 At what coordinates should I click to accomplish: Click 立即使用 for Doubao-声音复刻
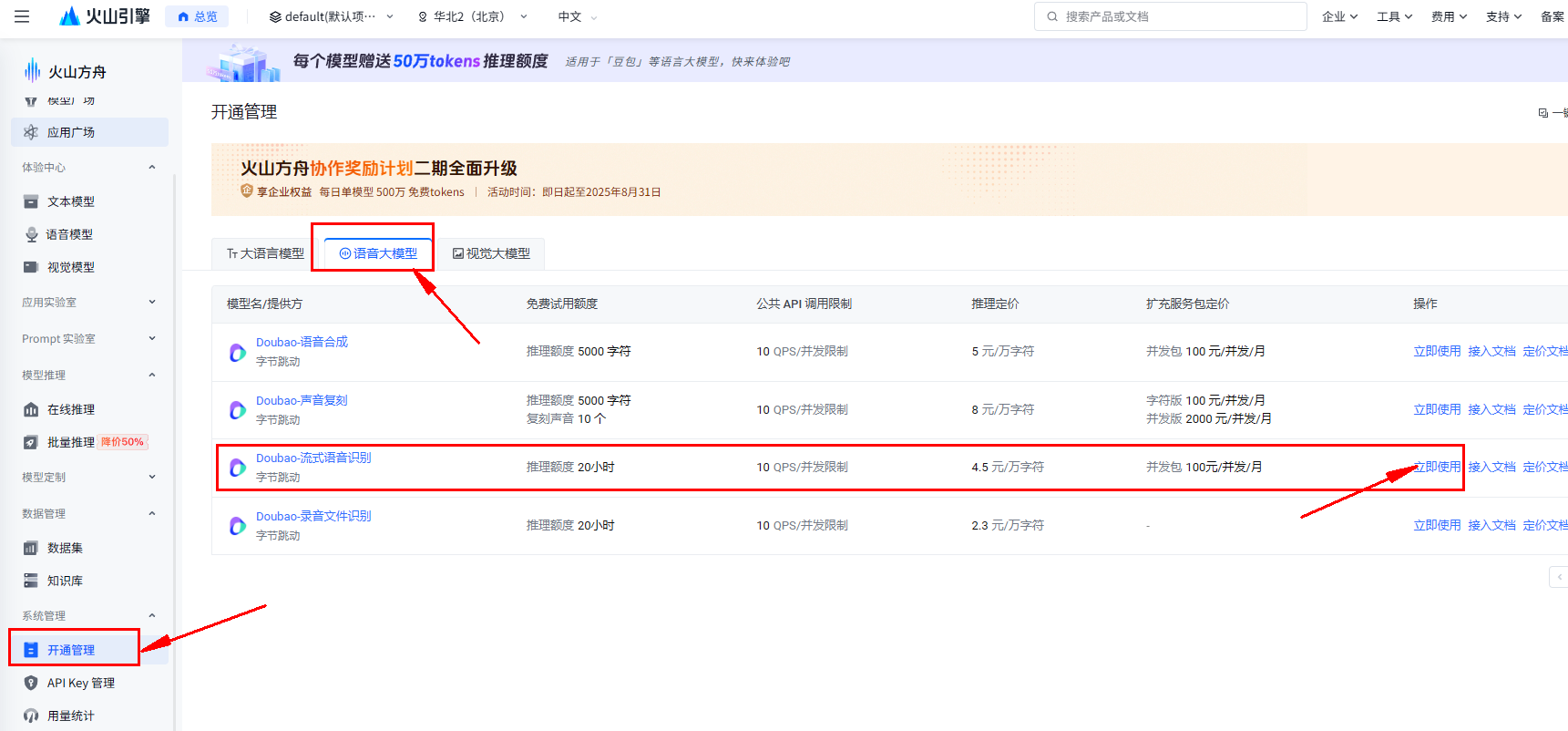[1437, 409]
